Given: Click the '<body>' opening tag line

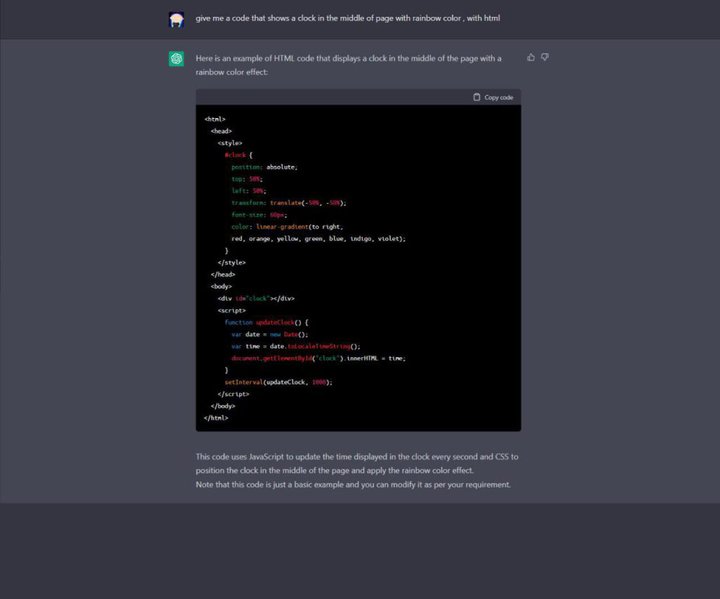Looking at the screenshot, I should coord(221,287).
